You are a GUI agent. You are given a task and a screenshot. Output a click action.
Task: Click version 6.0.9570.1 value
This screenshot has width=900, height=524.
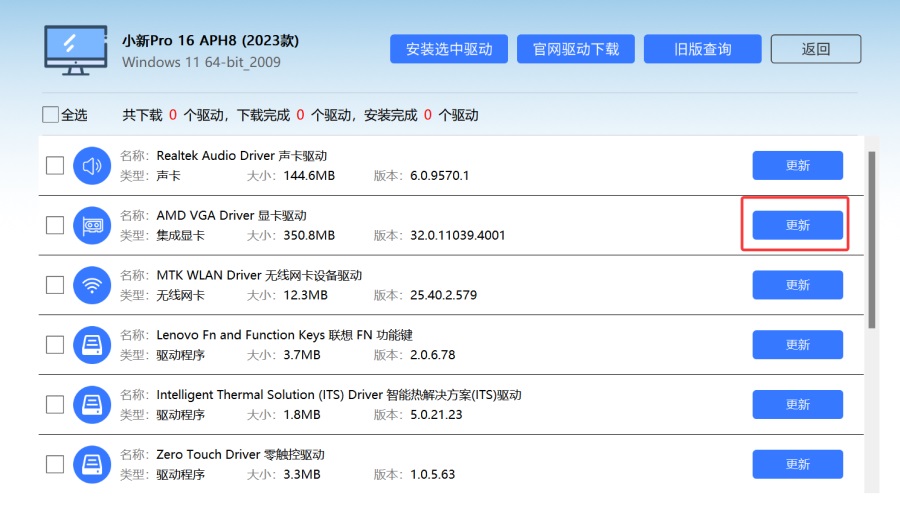pyautogui.click(x=439, y=176)
